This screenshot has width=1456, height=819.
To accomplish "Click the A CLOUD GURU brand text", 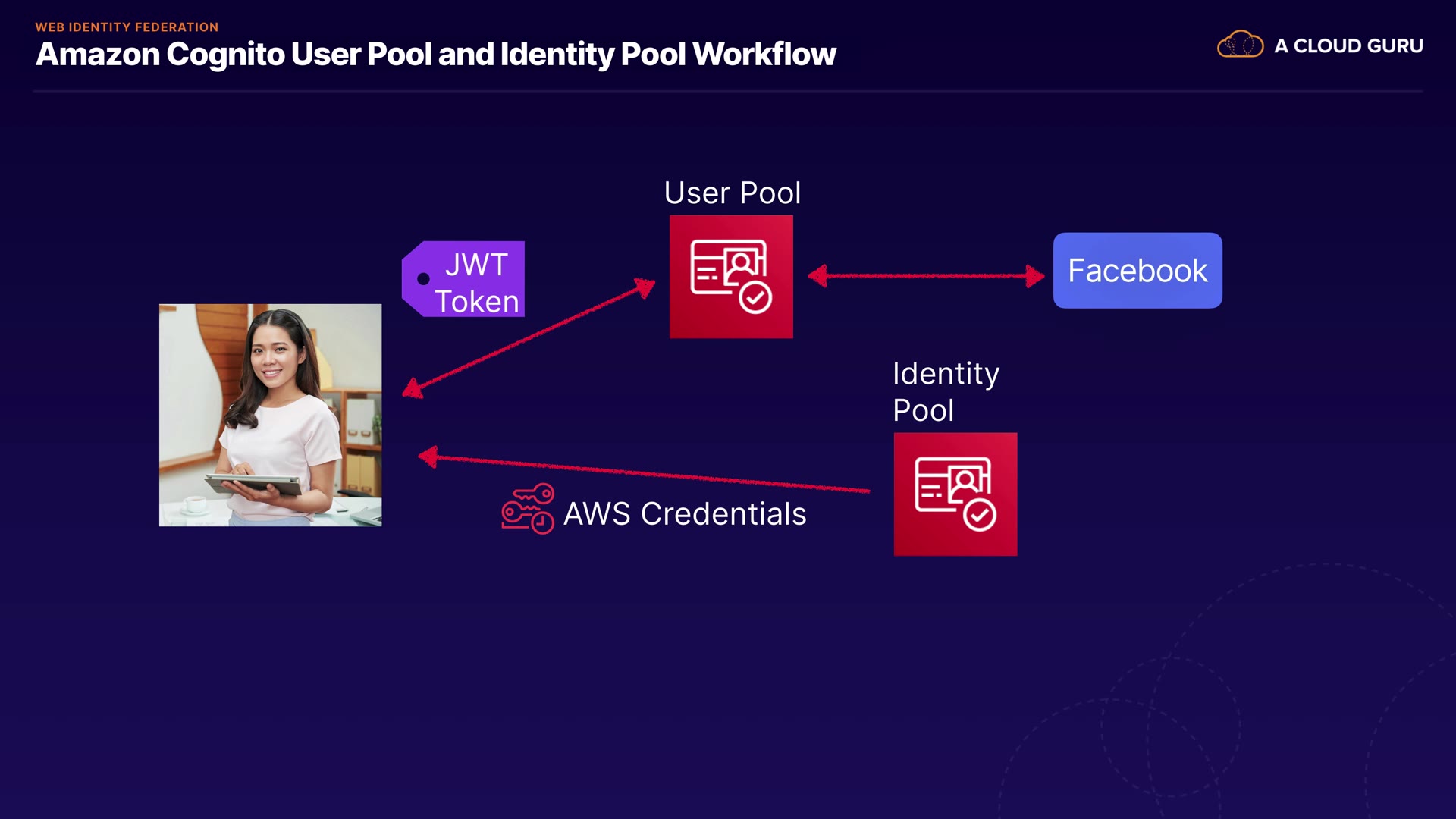I will click(1348, 46).
